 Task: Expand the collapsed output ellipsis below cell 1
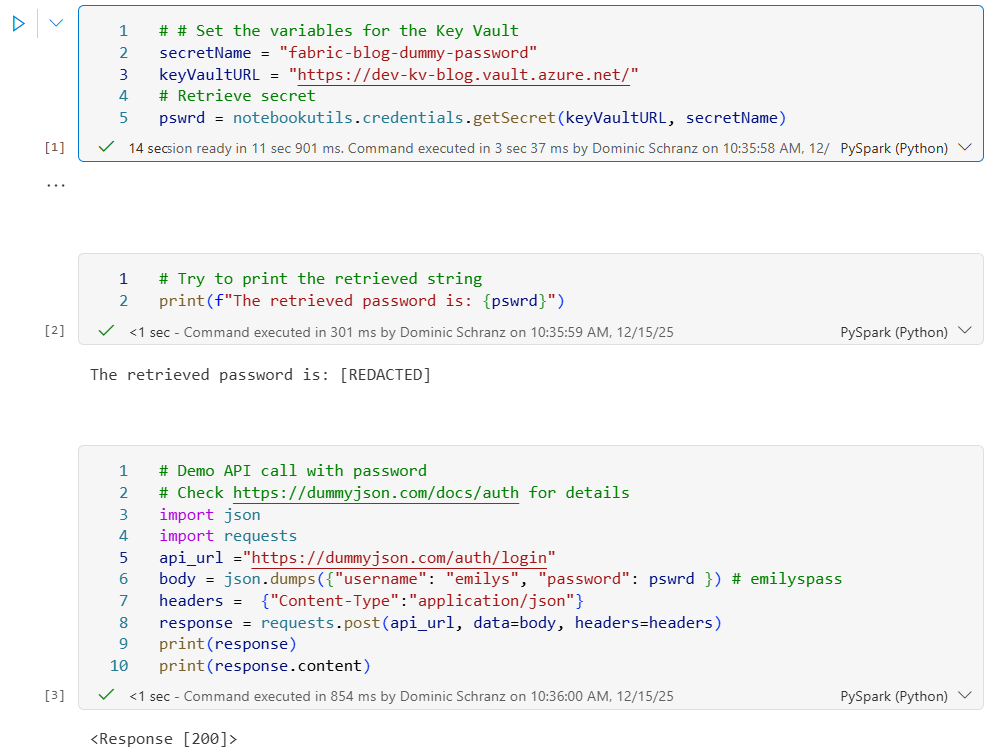[55, 185]
